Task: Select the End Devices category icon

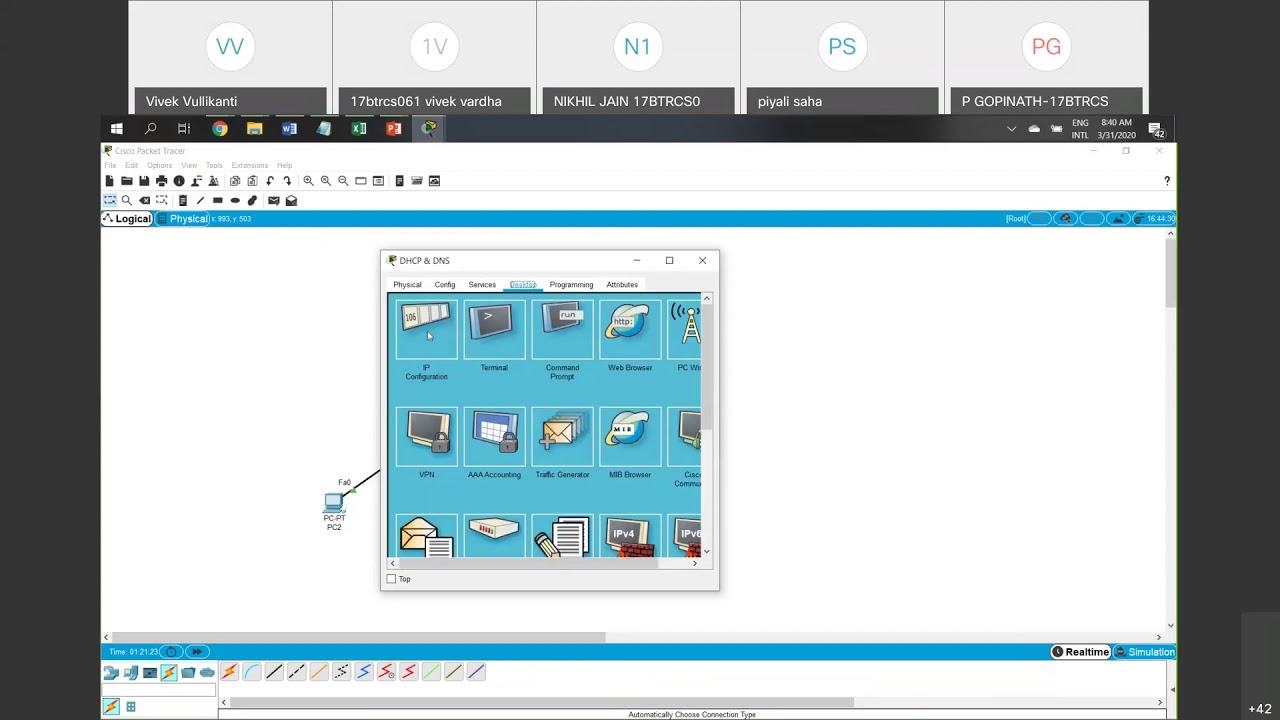Action: coord(130,672)
